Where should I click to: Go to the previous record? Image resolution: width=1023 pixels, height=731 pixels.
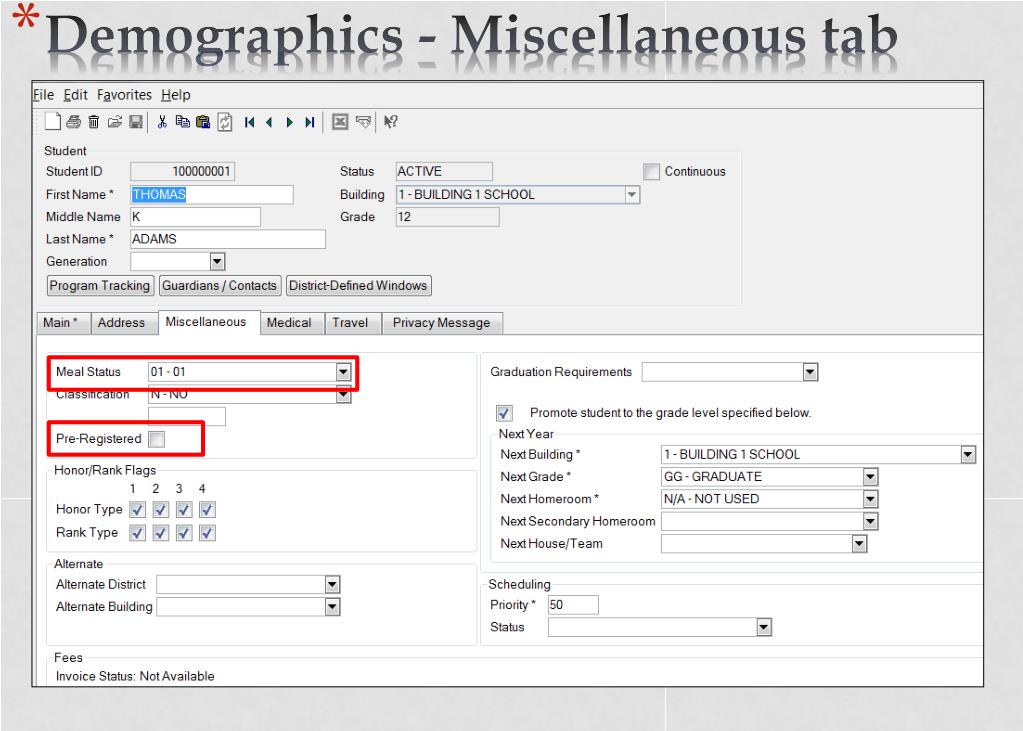point(269,122)
